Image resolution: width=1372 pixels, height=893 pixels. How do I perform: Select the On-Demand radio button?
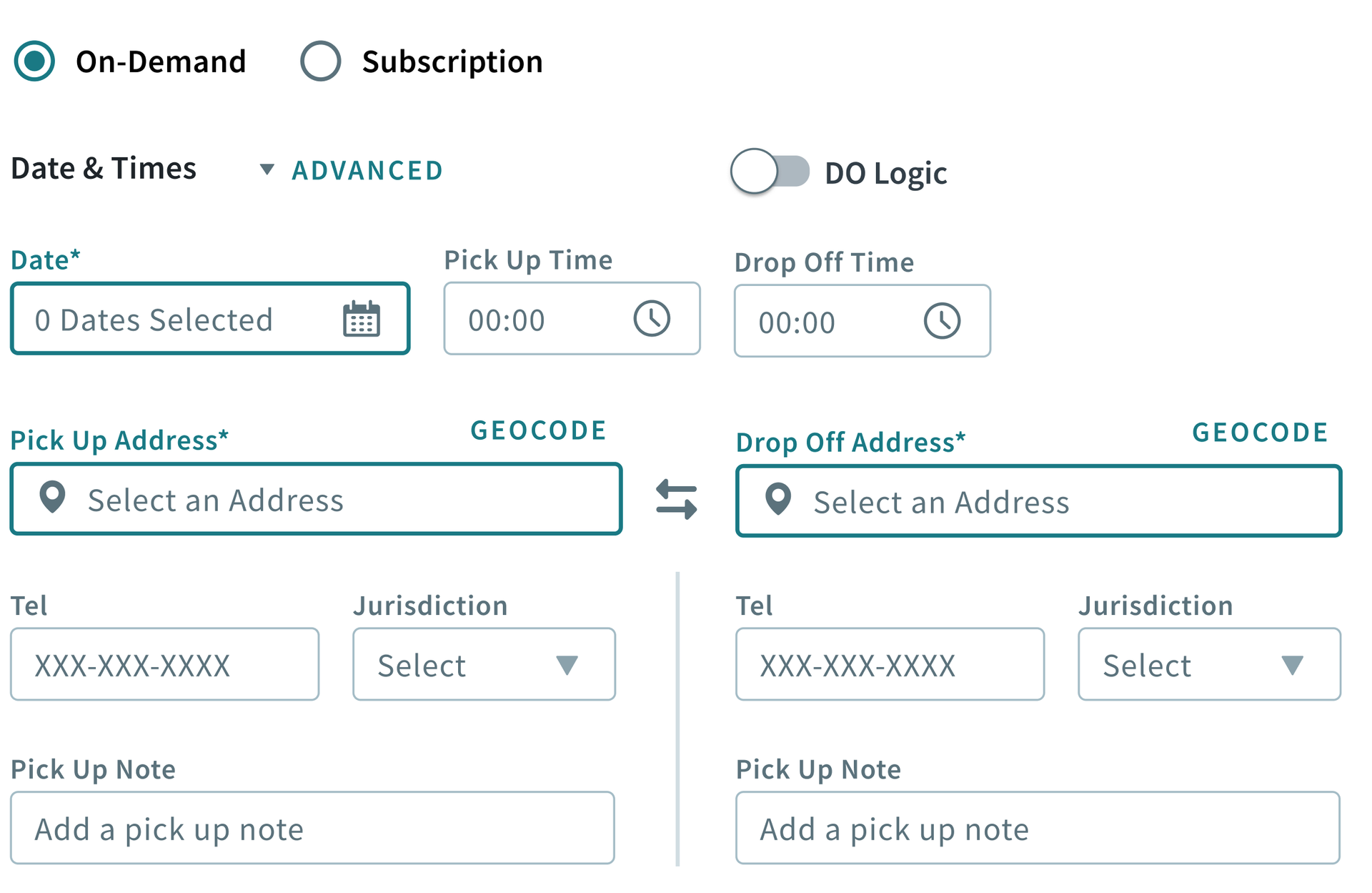pos(34,61)
